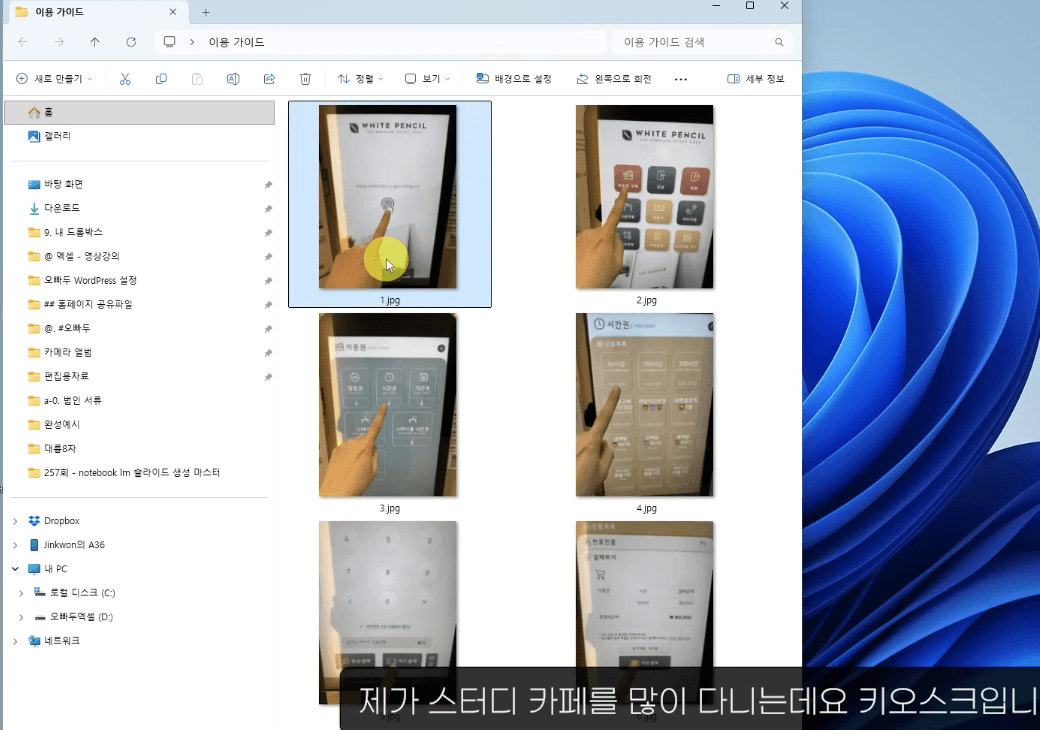Viewport: 1040px width, 730px height.
Task: Go back with the left arrow
Action: [x=23, y=42]
